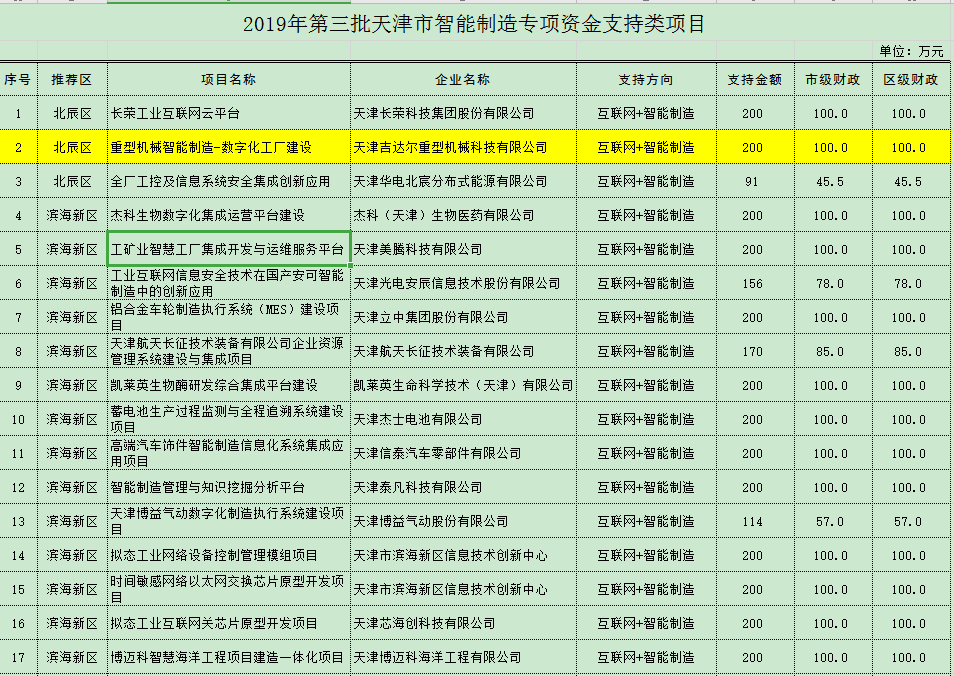Click the 企业名称 header cell
The height and width of the screenshot is (676, 954).
tap(463, 79)
